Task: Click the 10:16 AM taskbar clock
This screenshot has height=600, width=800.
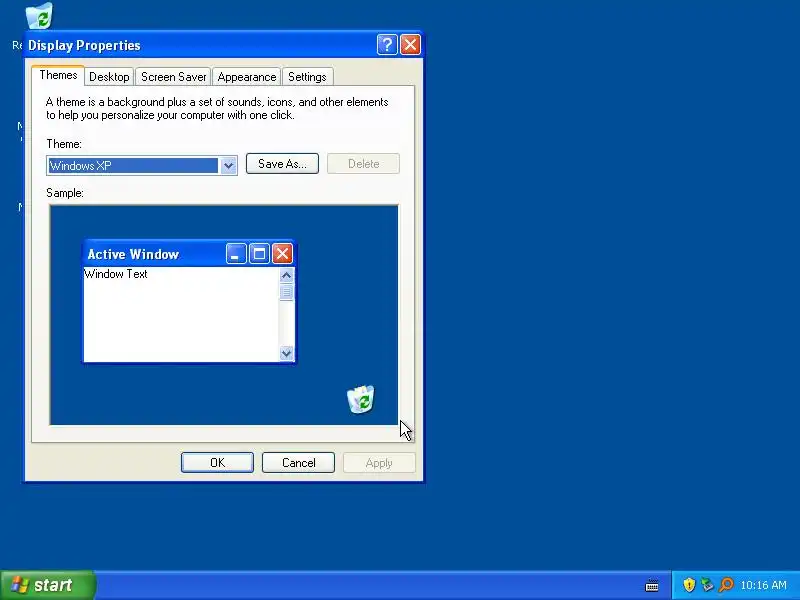Action: click(x=763, y=585)
